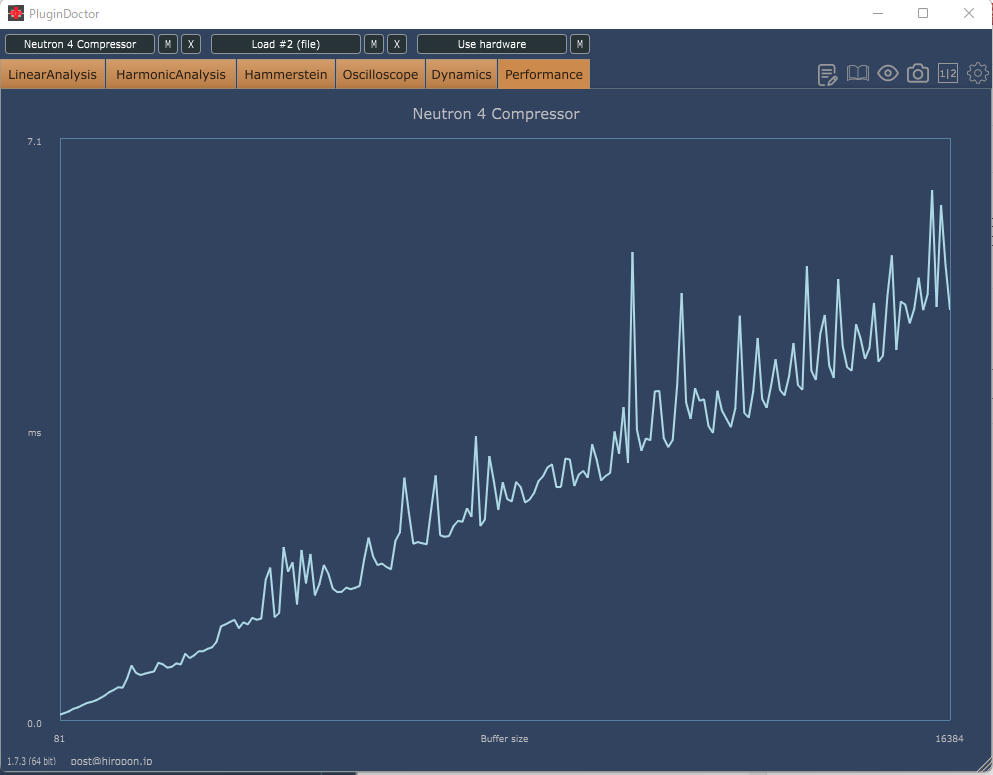Toggle M button next to Use hardware

click(x=579, y=44)
